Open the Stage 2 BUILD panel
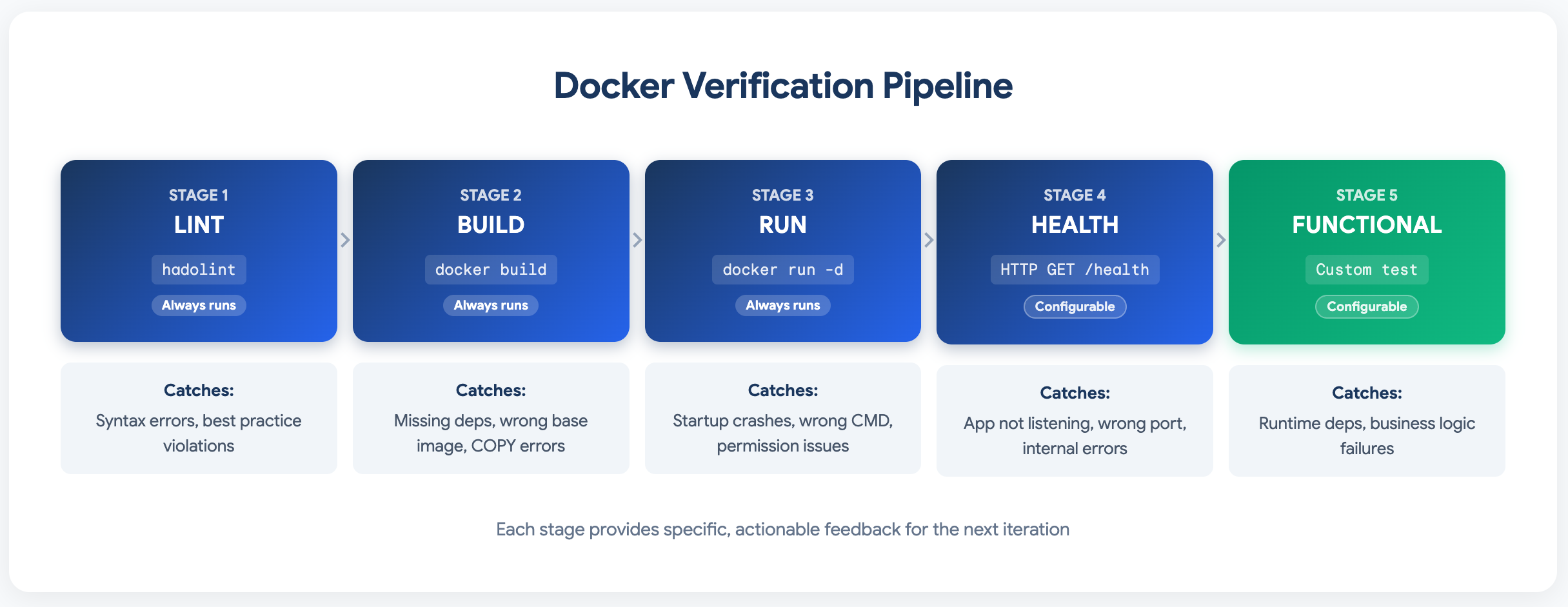This screenshot has width=1568, height=607. [x=490, y=213]
